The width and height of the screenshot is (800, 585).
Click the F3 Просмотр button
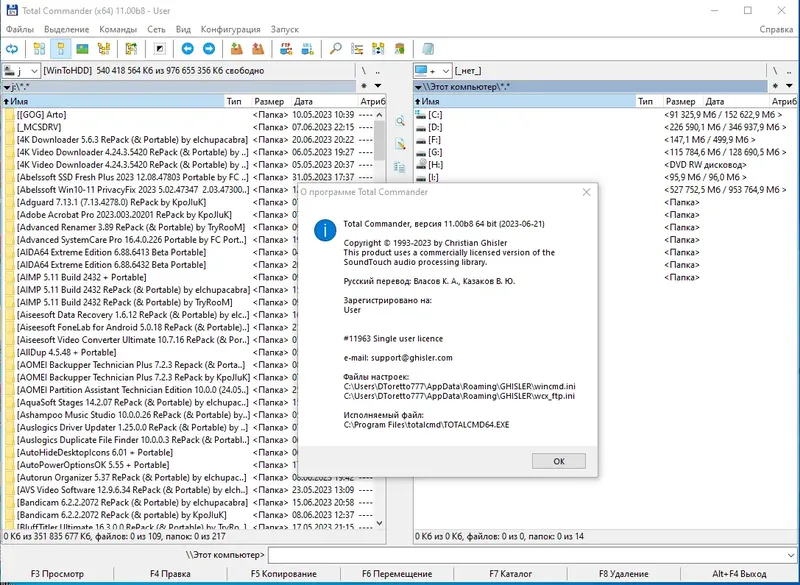pos(57,574)
